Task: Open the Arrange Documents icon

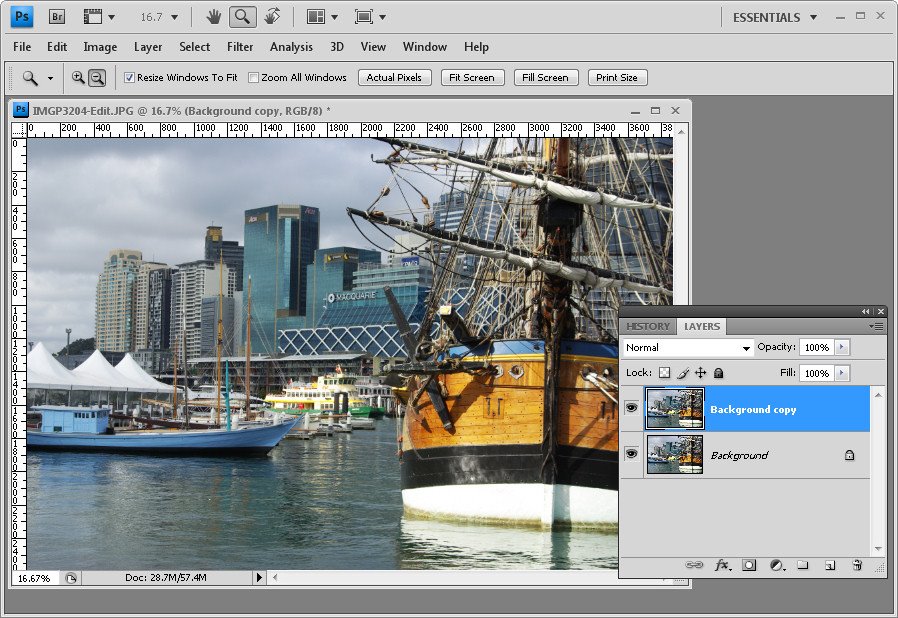Action: click(316, 17)
